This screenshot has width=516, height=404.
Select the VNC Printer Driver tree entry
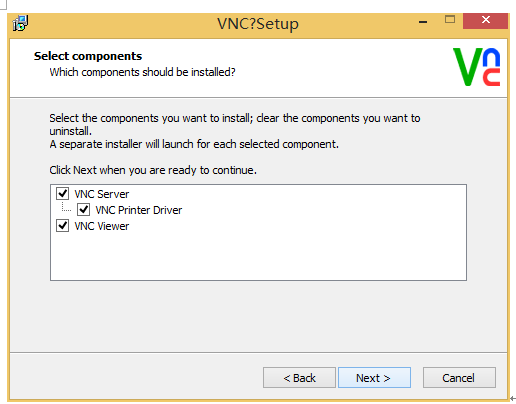pyautogui.click(x=139, y=210)
